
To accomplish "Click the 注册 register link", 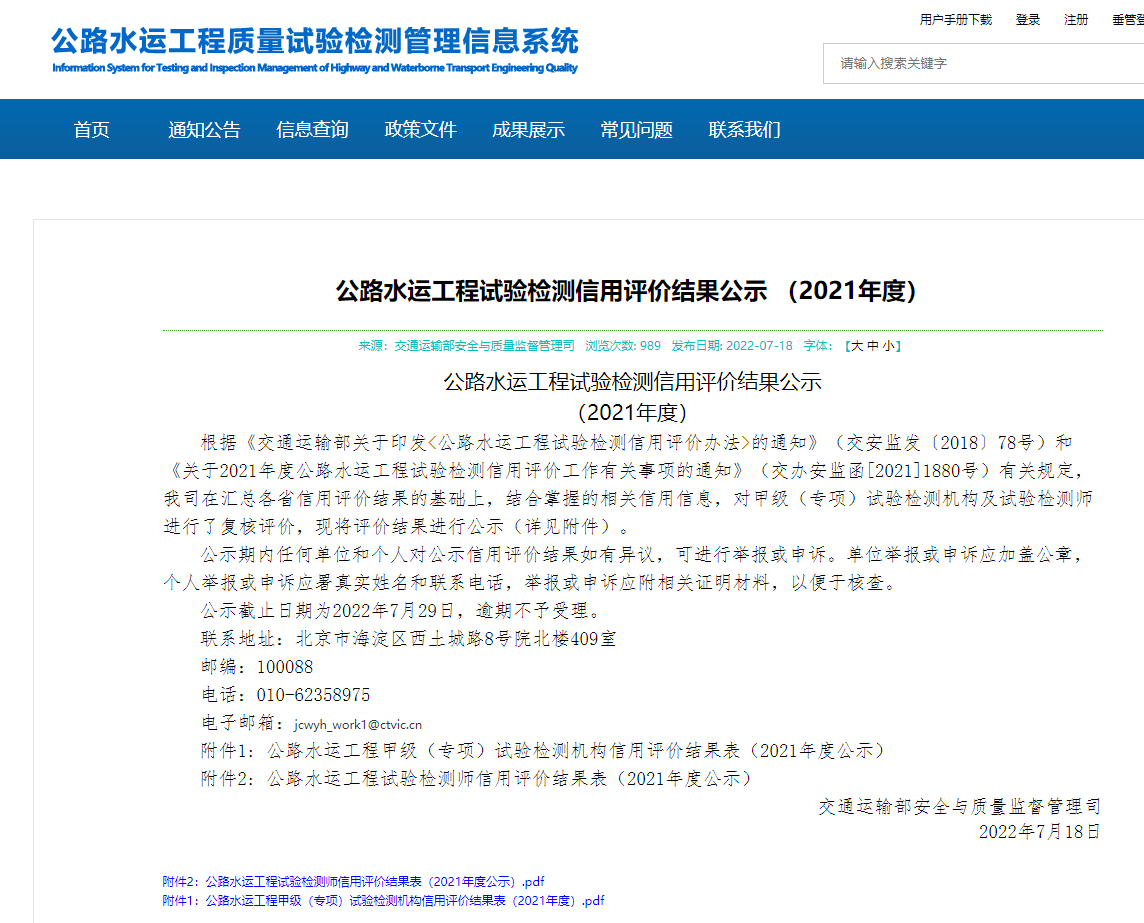I will pos(1076,18).
